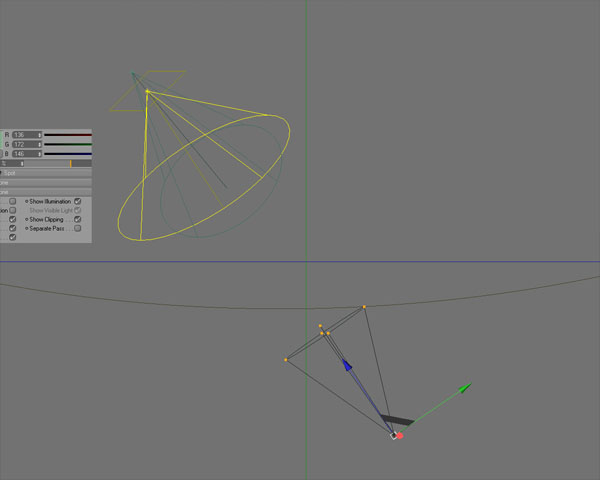Untick the checked box left of Separate Pass
Image resolution: width=600 pixels, height=480 pixels.
(13, 228)
